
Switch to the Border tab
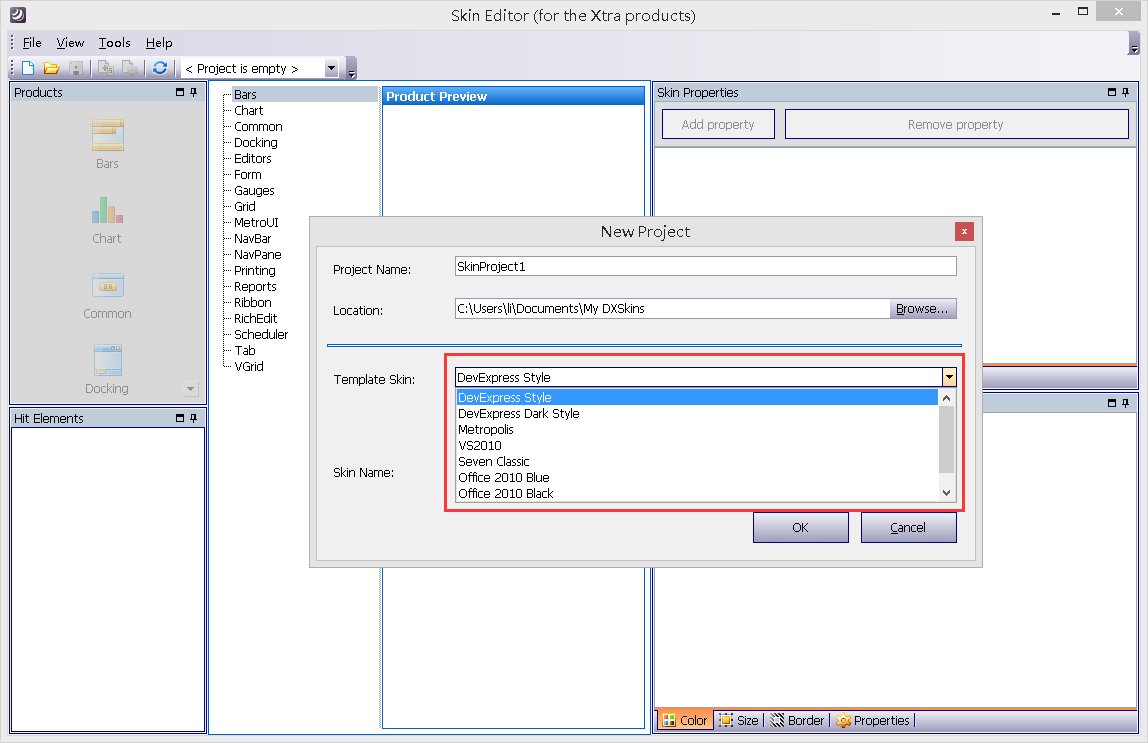point(797,720)
